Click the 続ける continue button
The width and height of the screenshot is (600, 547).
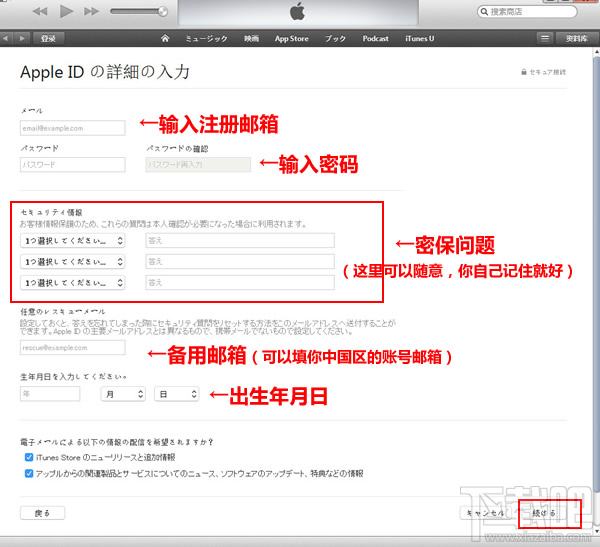point(544,513)
